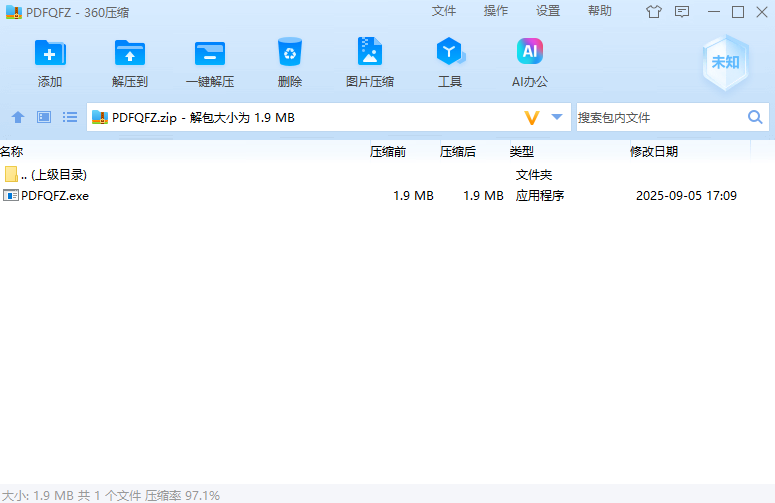Click the 文件夹 type cell
This screenshot has height=503, width=775.
tap(534, 174)
